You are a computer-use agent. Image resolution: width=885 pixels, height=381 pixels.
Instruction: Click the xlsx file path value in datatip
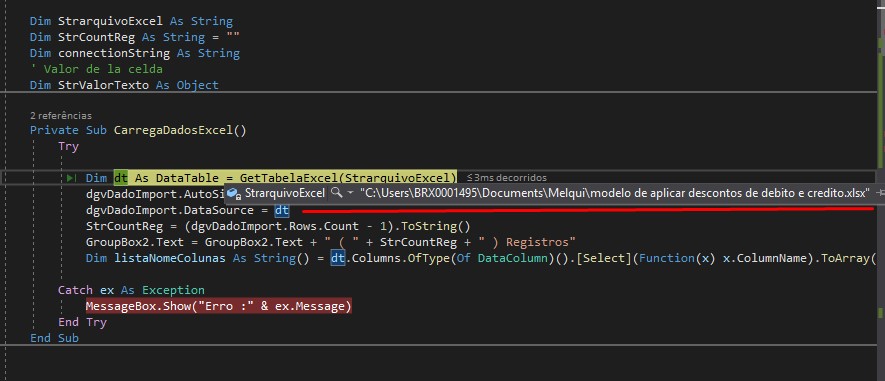614,193
